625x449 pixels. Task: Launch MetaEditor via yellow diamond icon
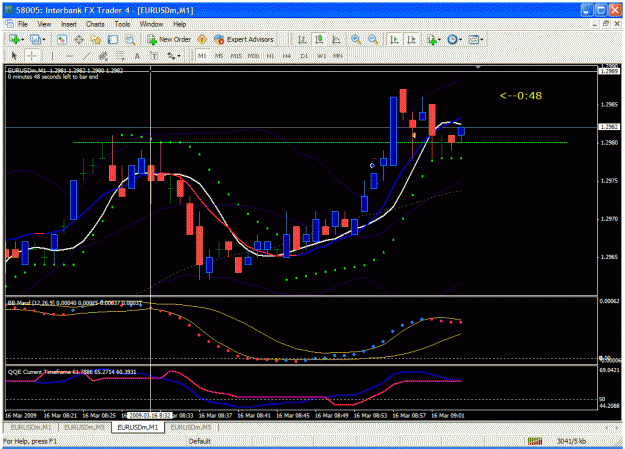pyautogui.click(x=202, y=39)
